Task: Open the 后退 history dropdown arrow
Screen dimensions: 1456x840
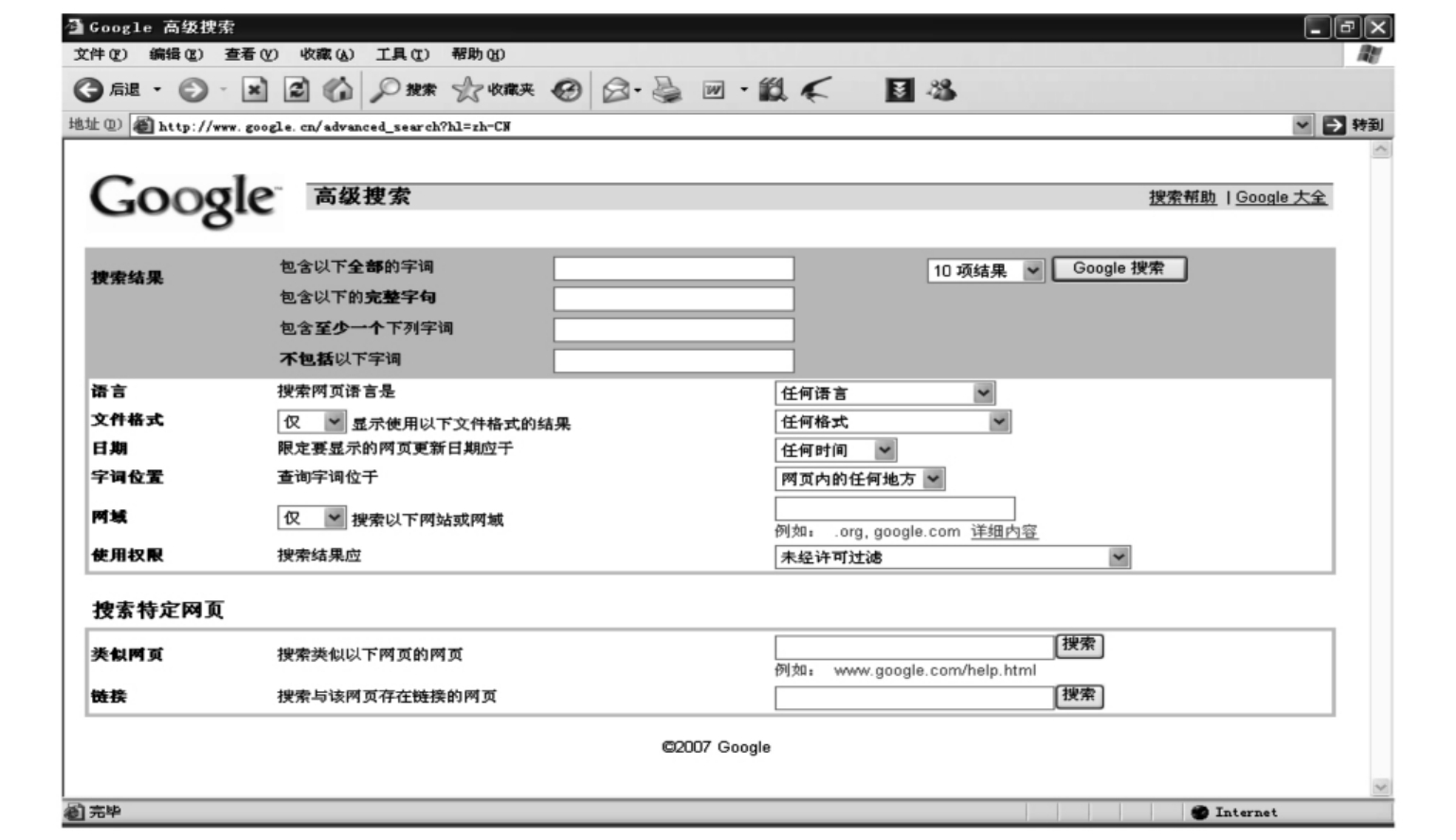Action: [157, 90]
